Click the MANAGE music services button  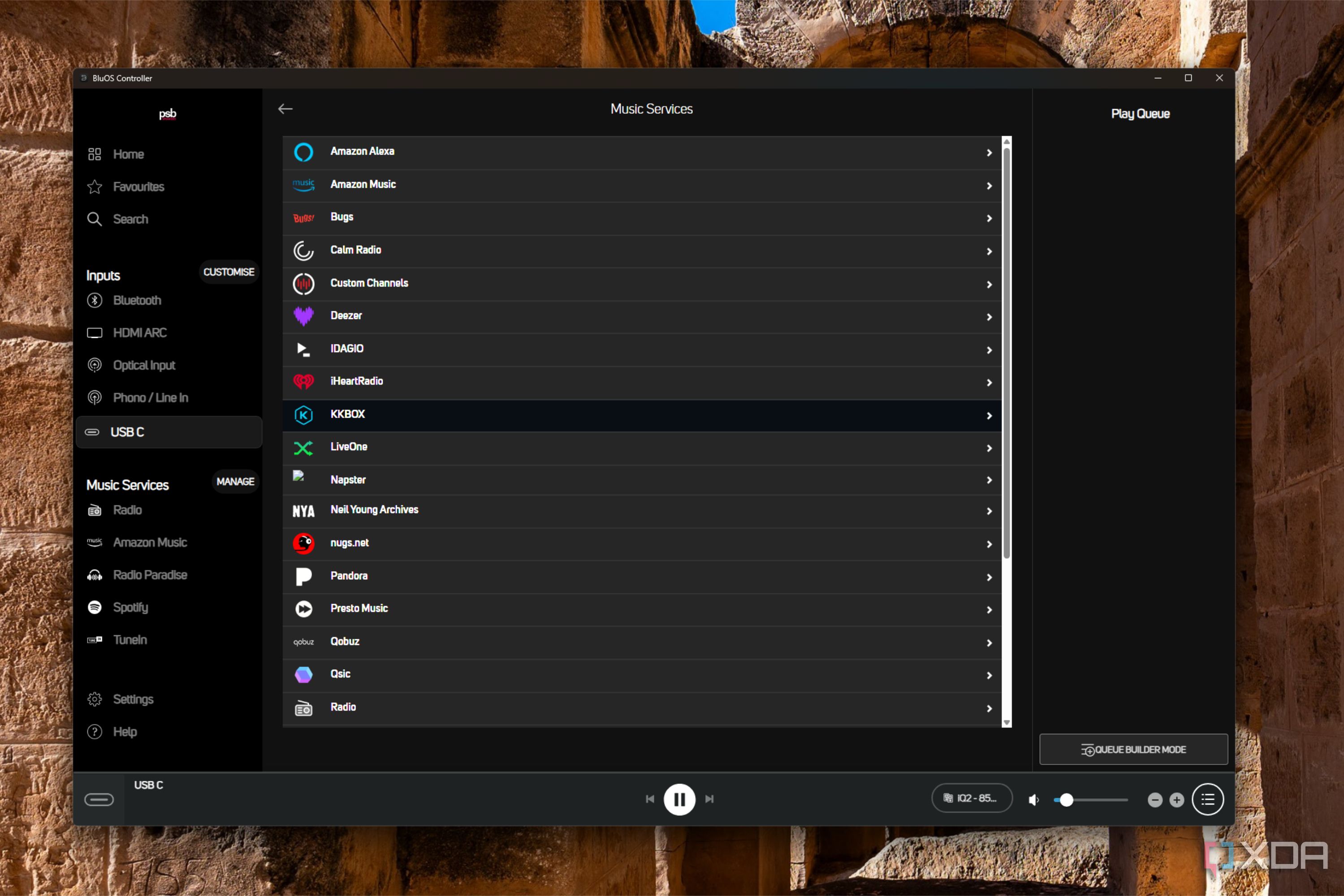235,482
